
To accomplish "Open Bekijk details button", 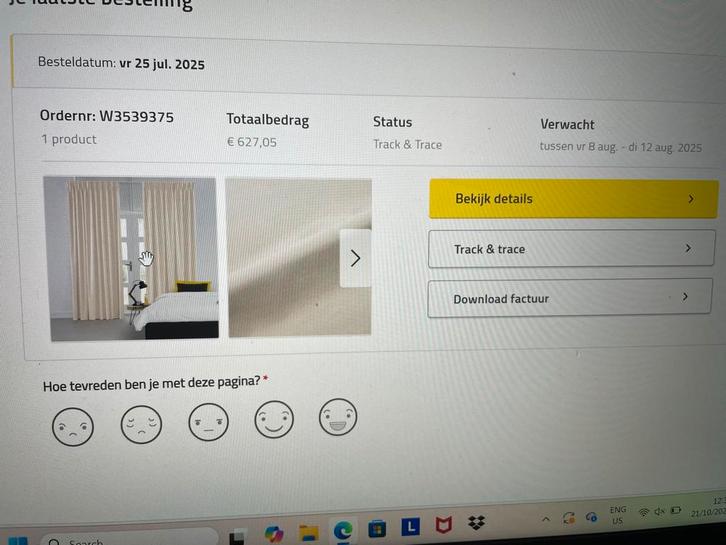I will [x=574, y=199].
